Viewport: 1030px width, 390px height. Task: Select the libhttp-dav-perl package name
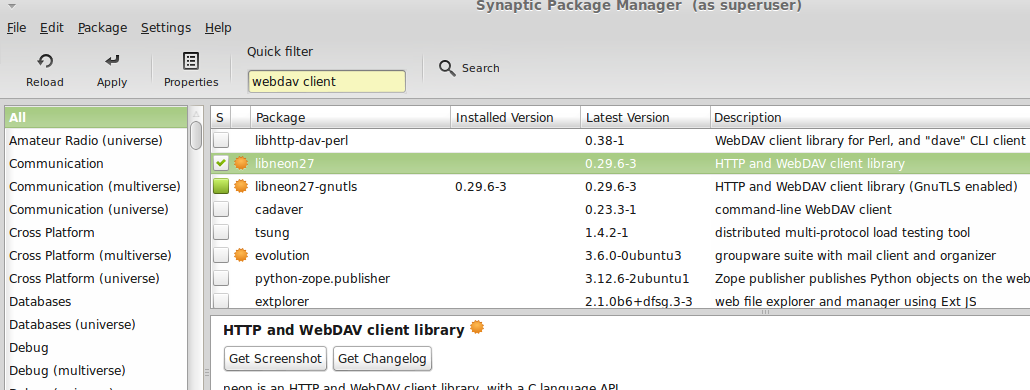(301, 141)
